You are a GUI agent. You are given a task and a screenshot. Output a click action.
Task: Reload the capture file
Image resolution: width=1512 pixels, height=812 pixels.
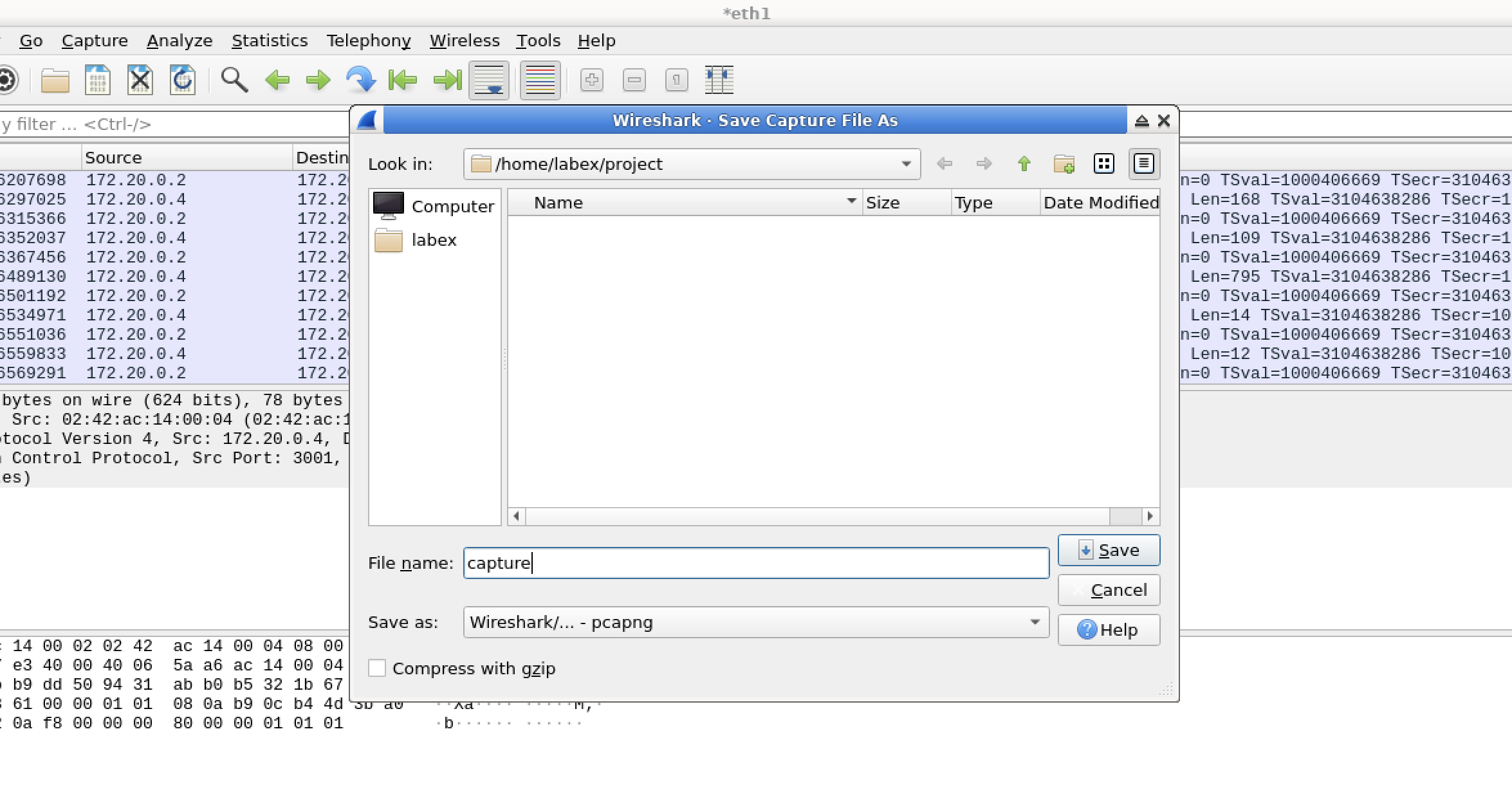182,80
